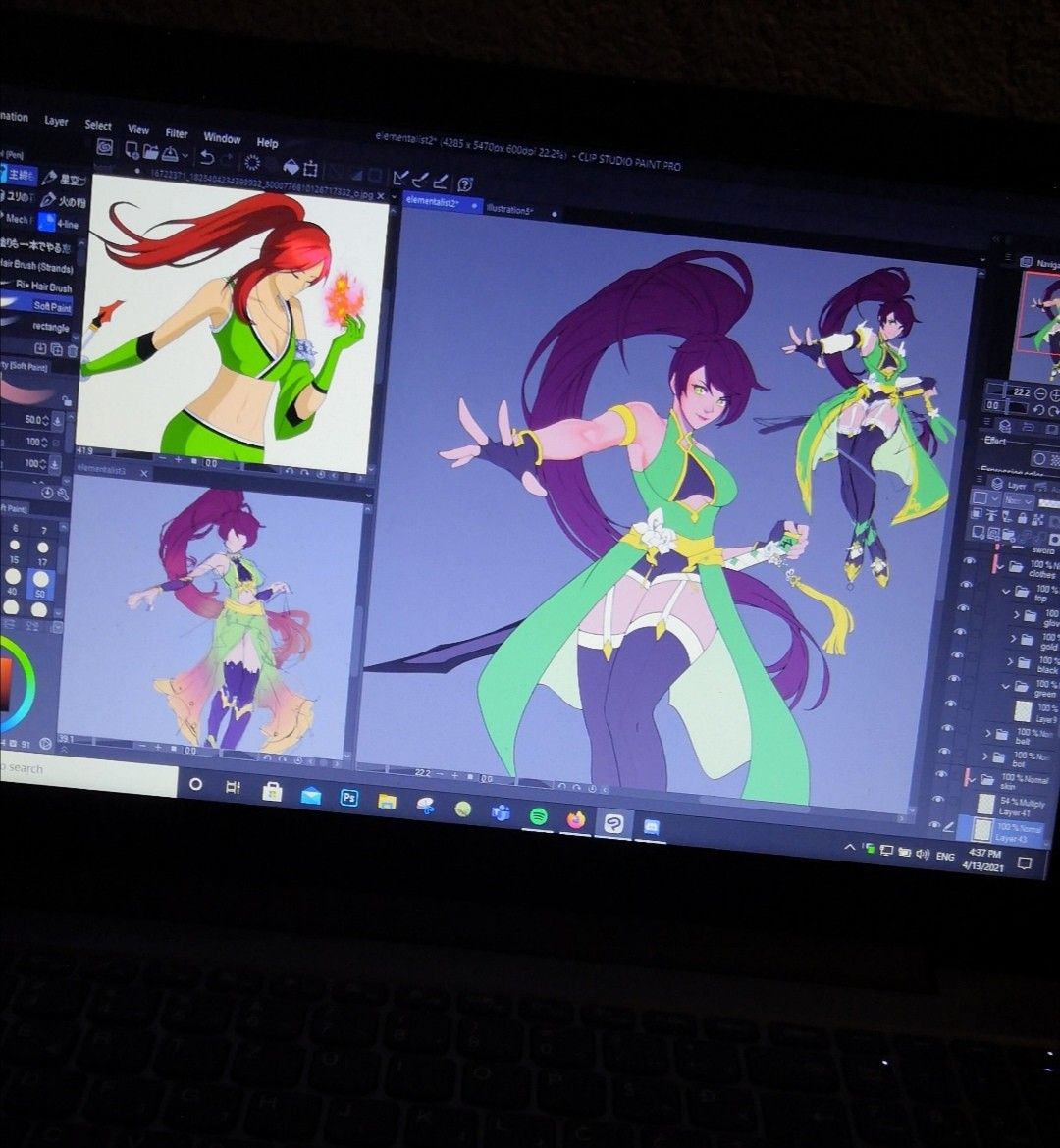Pick a shade in color wheel square
1060x1148 pixels.
tap(4, 683)
